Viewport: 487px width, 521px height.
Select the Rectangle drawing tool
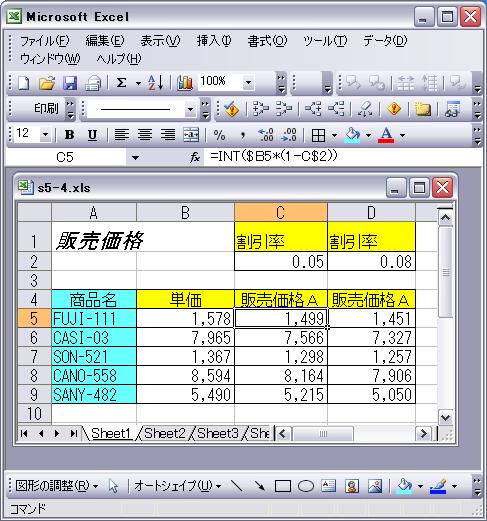point(283,486)
